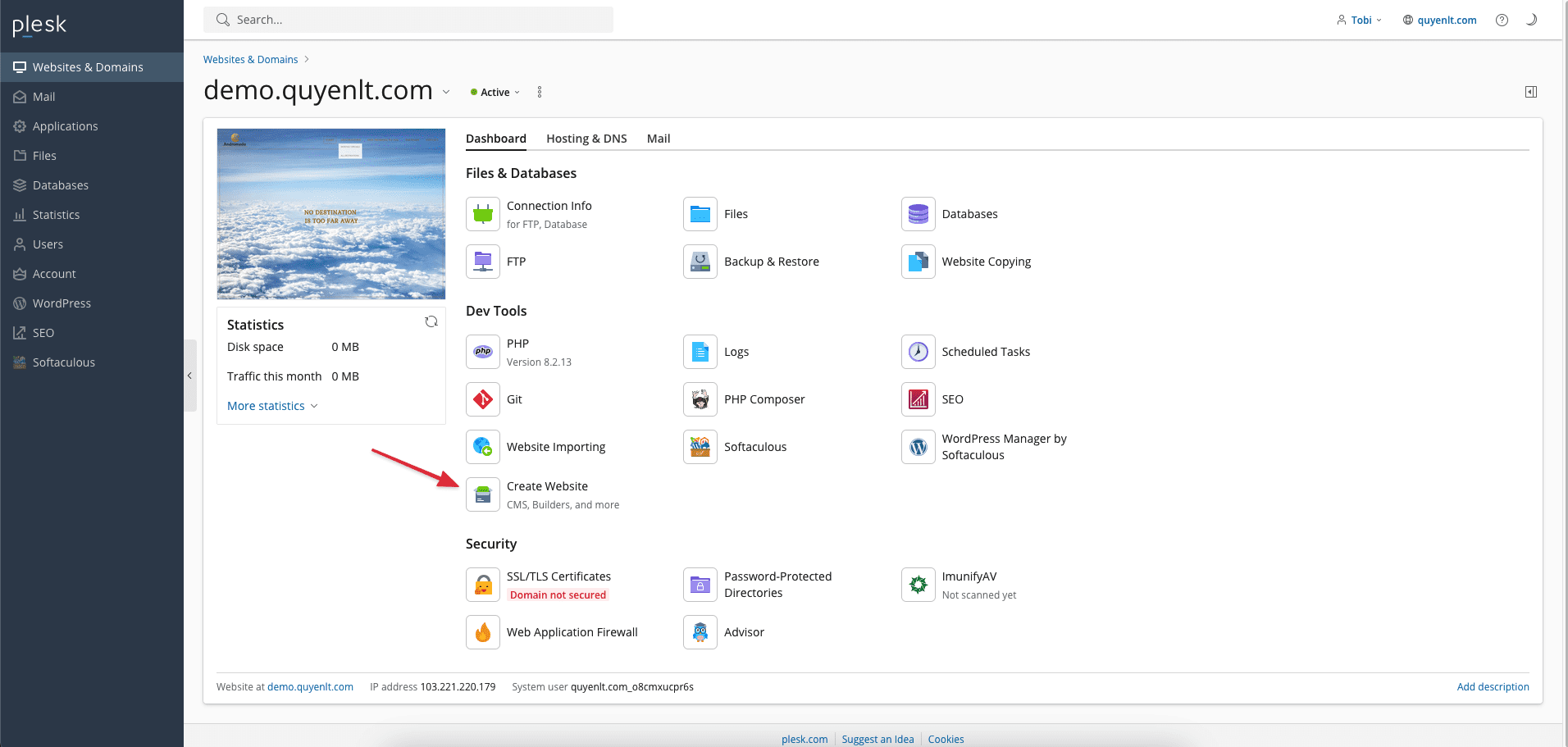Switch to the Hosting & DNS tab
Viewport: 1568px width, 747px height.
586,139
